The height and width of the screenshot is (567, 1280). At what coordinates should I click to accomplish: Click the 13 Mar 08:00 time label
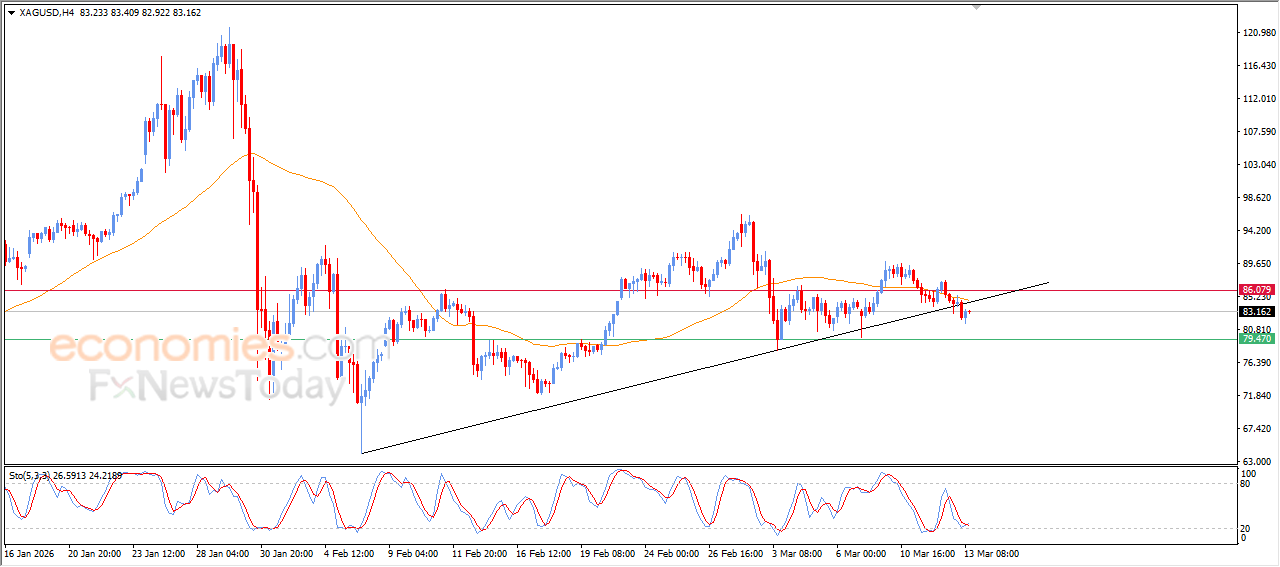[x=991, y=552]
